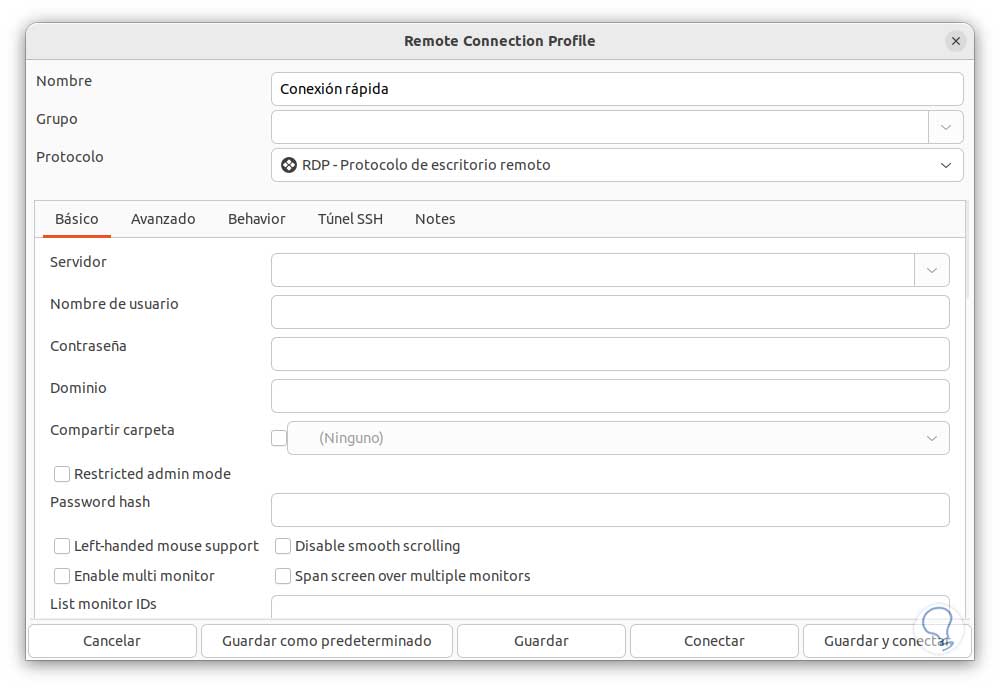Enable multi monitor option
Viewport: 1000px width, 689px height.
click(x=62, y=576)
